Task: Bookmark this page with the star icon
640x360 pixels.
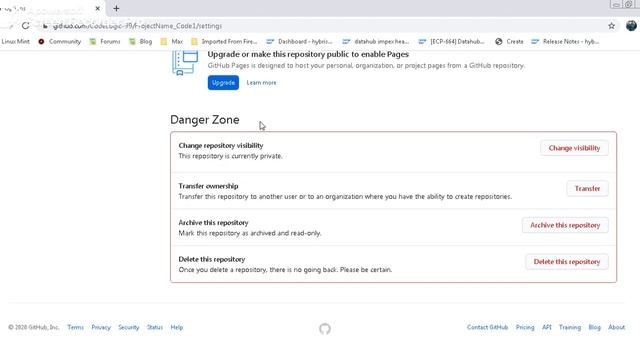Action: pos(611,26)
